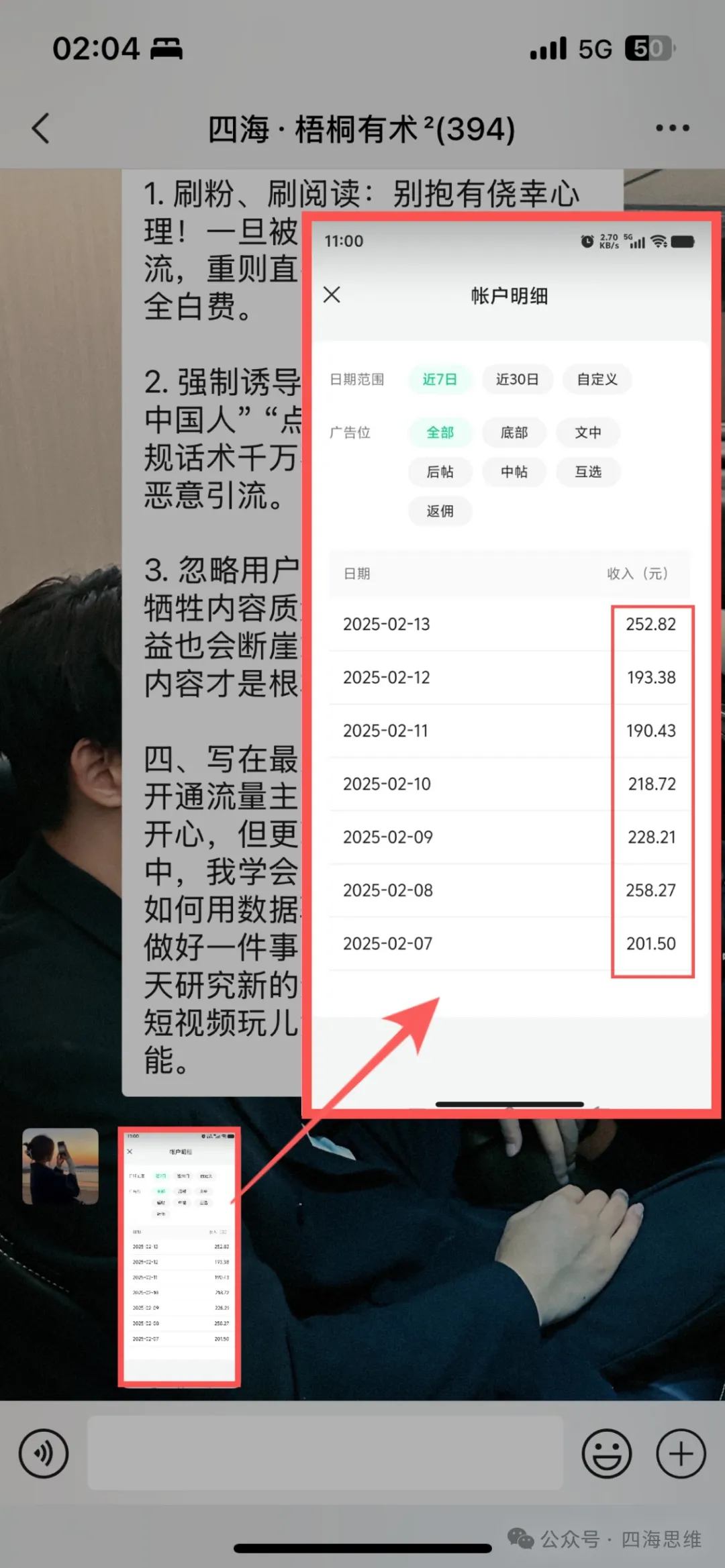Tap the income value 252.82

(651, 624)
